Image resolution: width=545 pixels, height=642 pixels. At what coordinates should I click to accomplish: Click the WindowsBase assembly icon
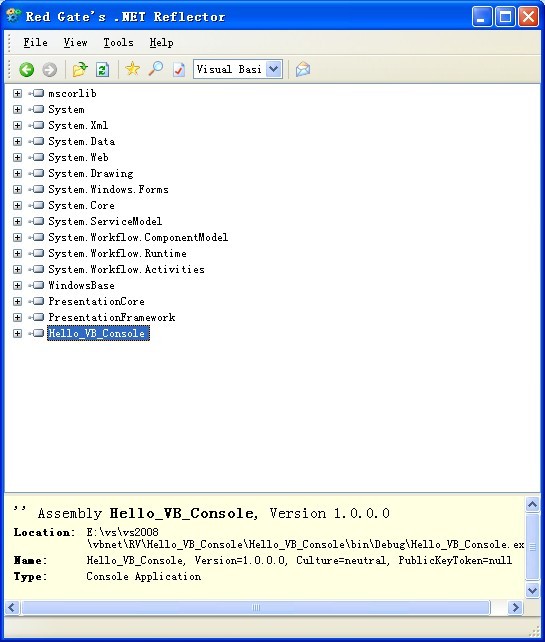point(36,285)
